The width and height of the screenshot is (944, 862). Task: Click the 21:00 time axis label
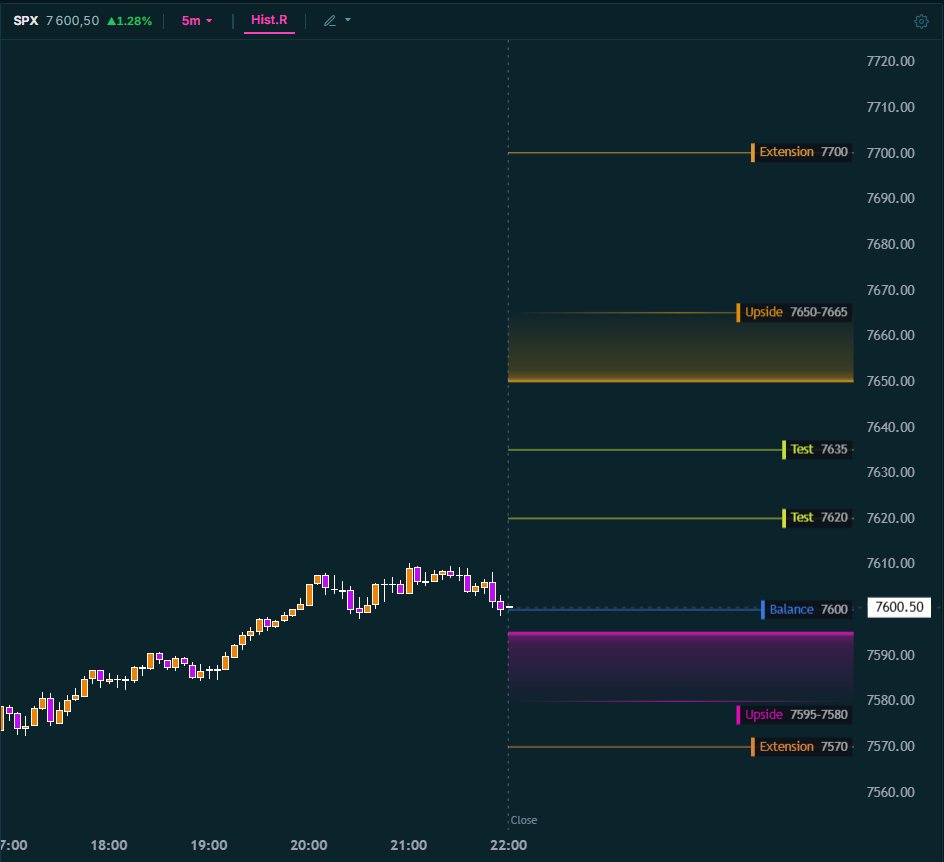pos(409,845)
